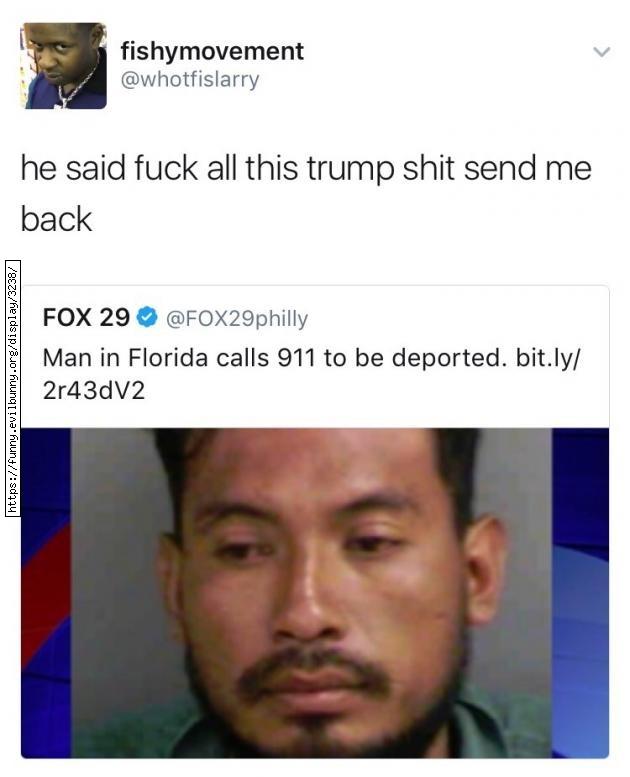Click the blue verified badge beside FOX 29
Viewport: 630px width, 777px height.
(x=147, y=318)
